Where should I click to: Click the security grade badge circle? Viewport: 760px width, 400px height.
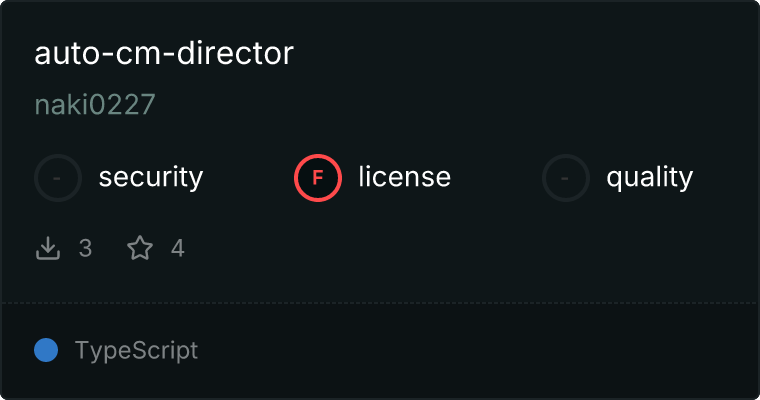tap(58, 178)
